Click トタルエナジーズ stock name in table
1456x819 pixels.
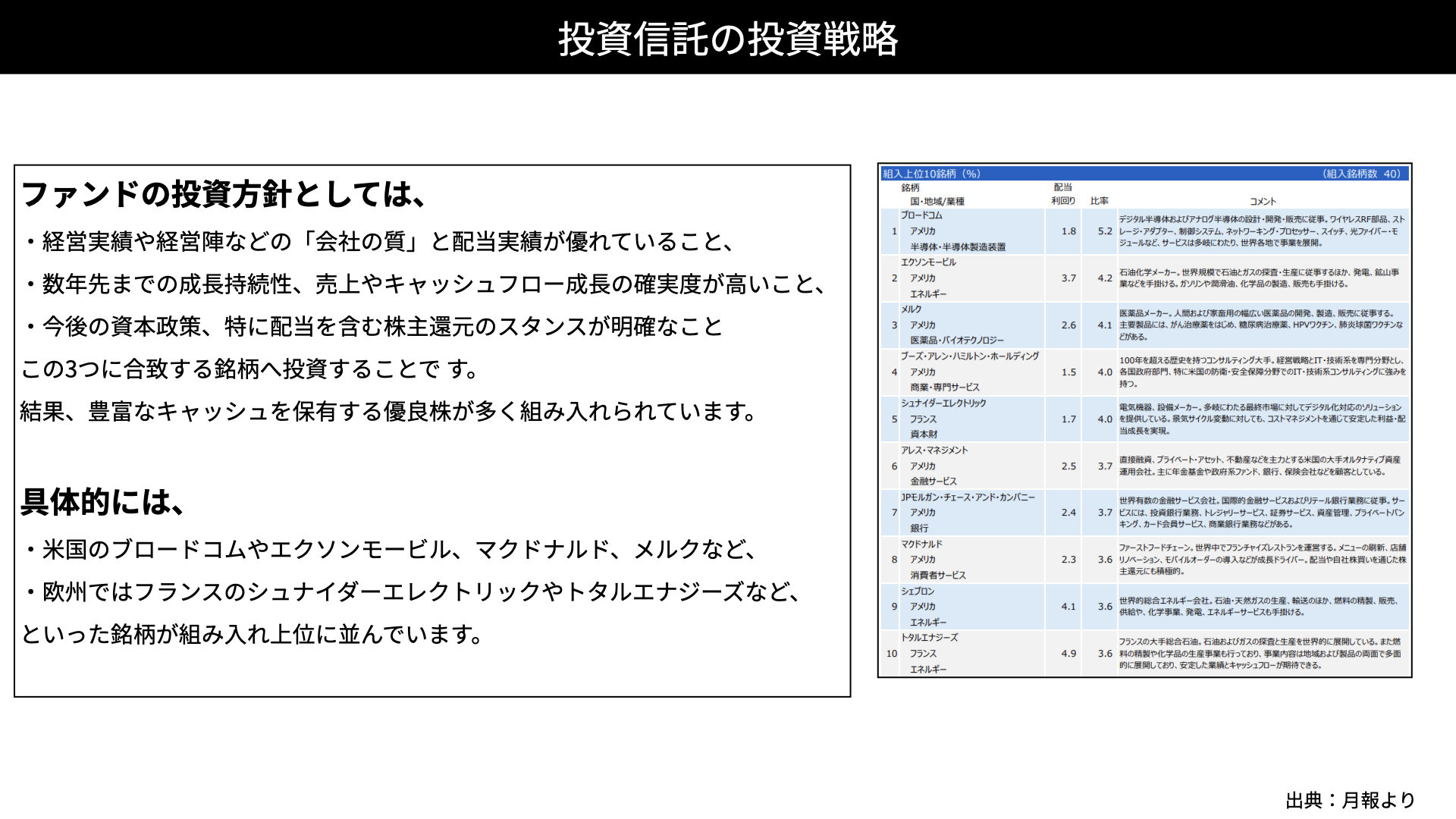930,638
